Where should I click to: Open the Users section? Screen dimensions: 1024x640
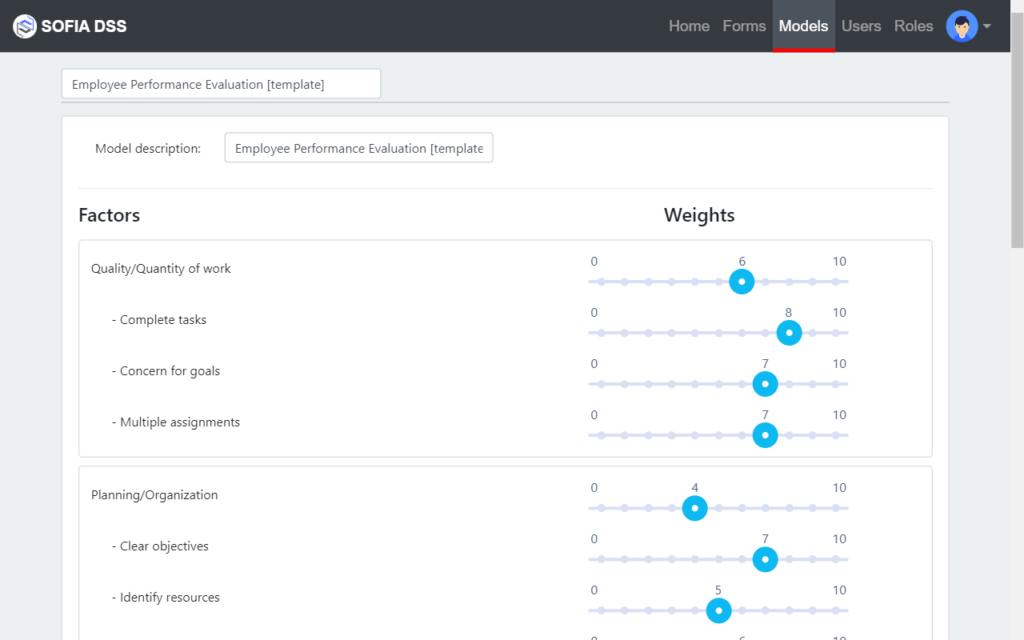(x=861, y=26)
